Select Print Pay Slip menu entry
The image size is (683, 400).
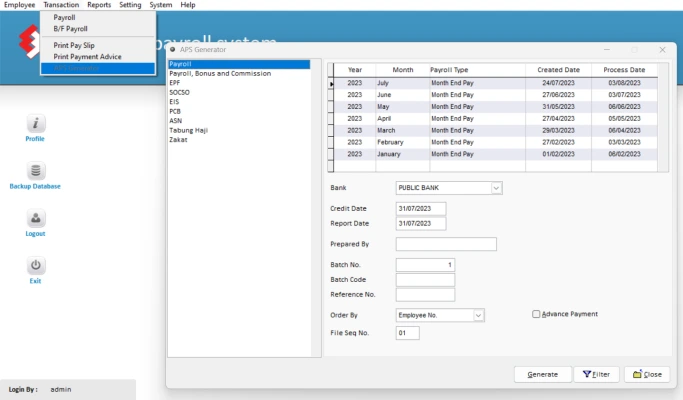tap(76, 47)
